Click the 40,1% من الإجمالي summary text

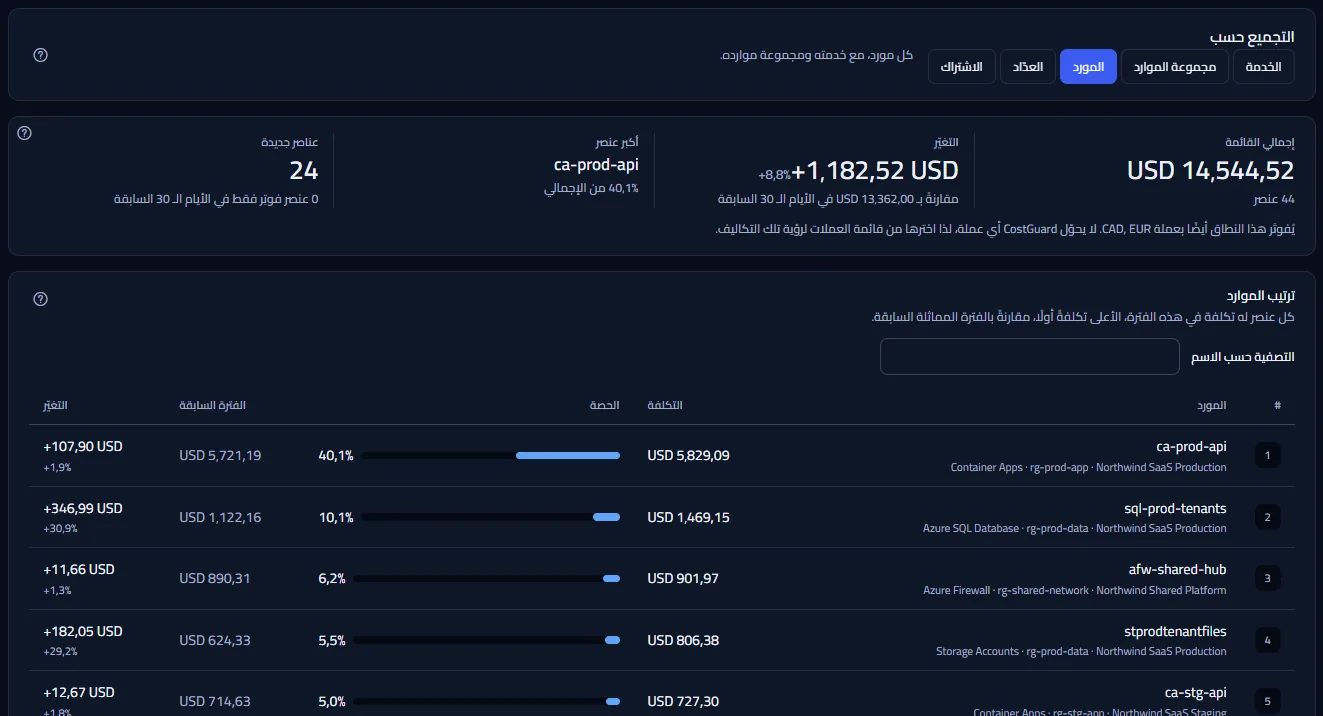pyautogui.click(x=591, y=188)
